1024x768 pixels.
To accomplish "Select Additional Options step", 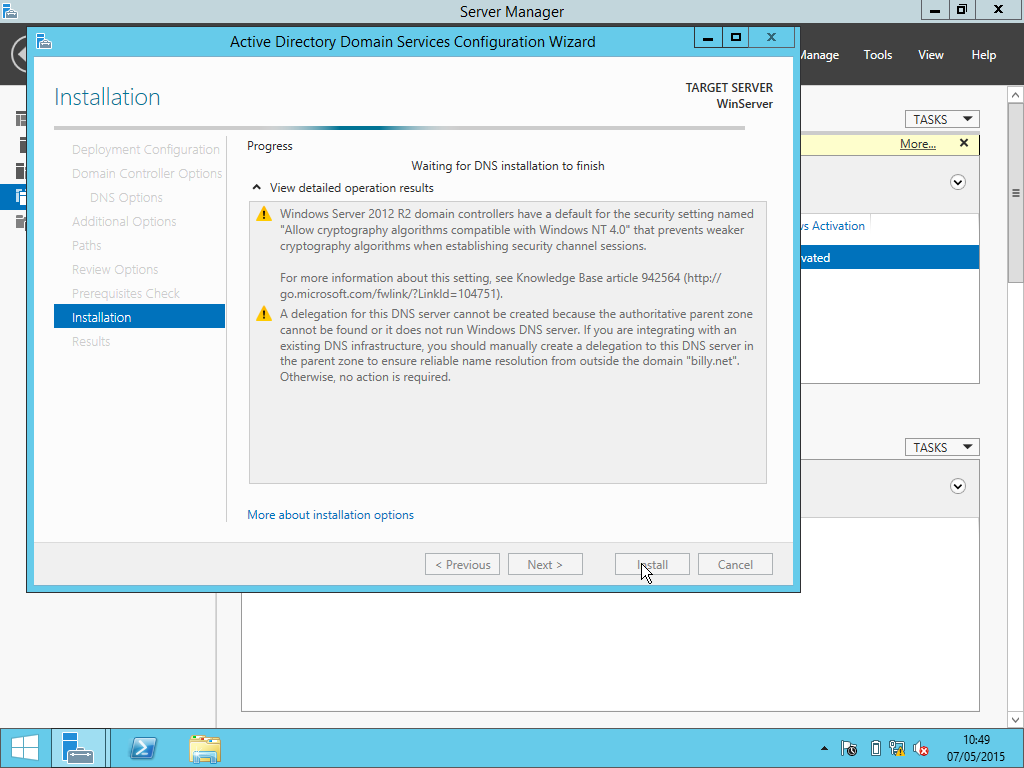I will 124,221.
